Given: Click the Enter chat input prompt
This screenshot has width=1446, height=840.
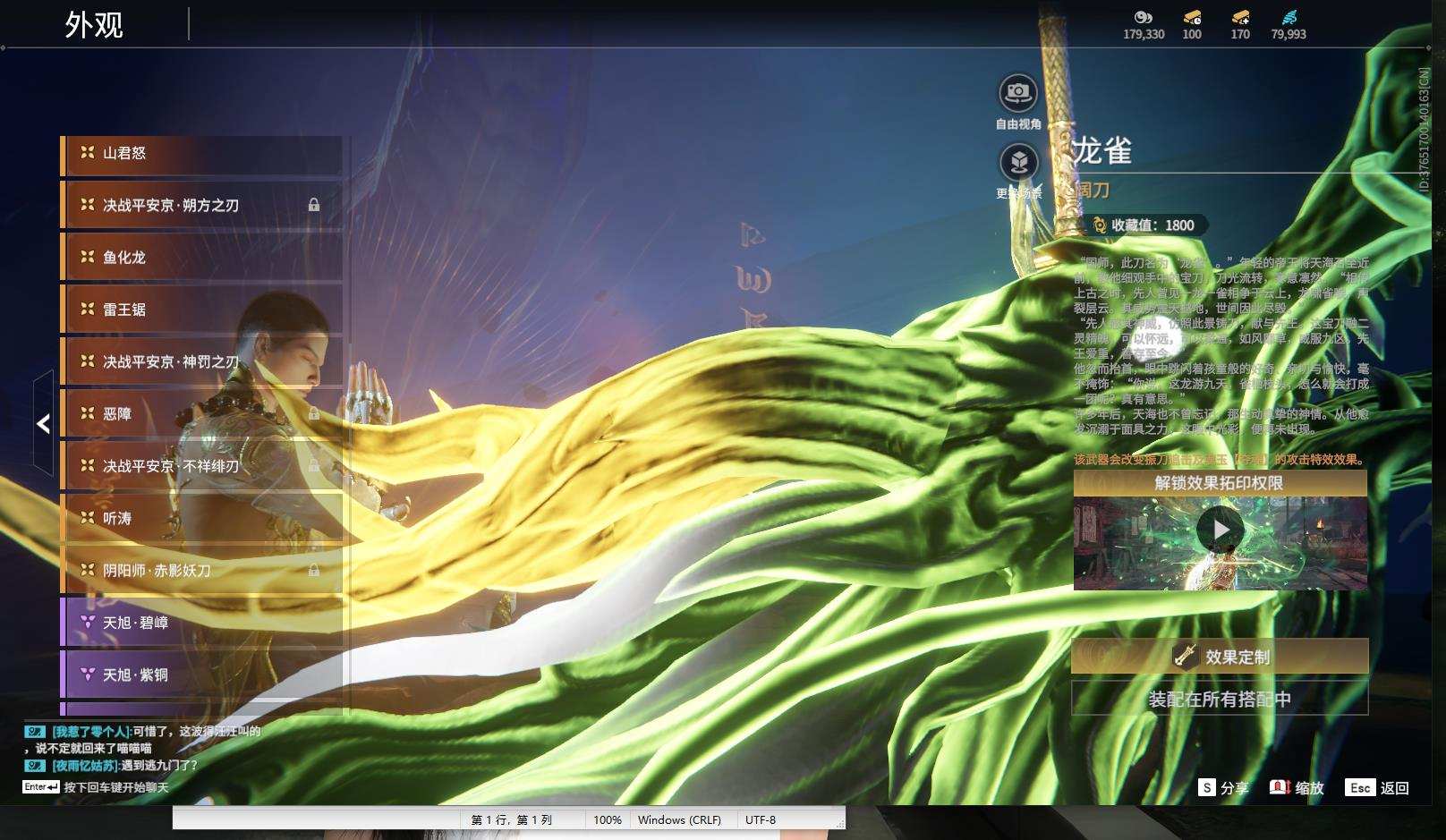Looking at the screenshot, I should 96,787.
